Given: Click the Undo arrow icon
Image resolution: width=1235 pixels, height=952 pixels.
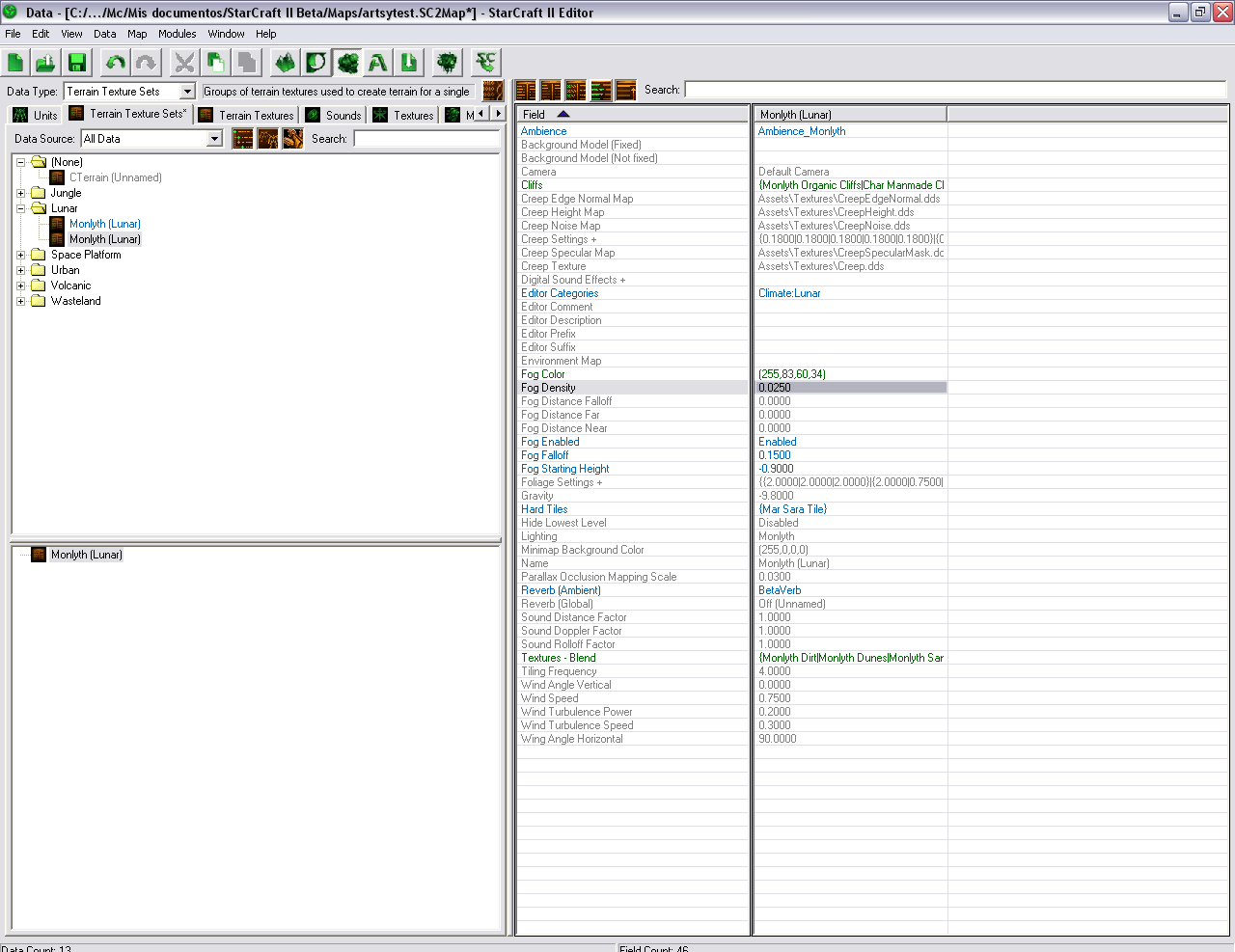Looking at the screenshot, I should pyautogui.click(x=116, y=63).
